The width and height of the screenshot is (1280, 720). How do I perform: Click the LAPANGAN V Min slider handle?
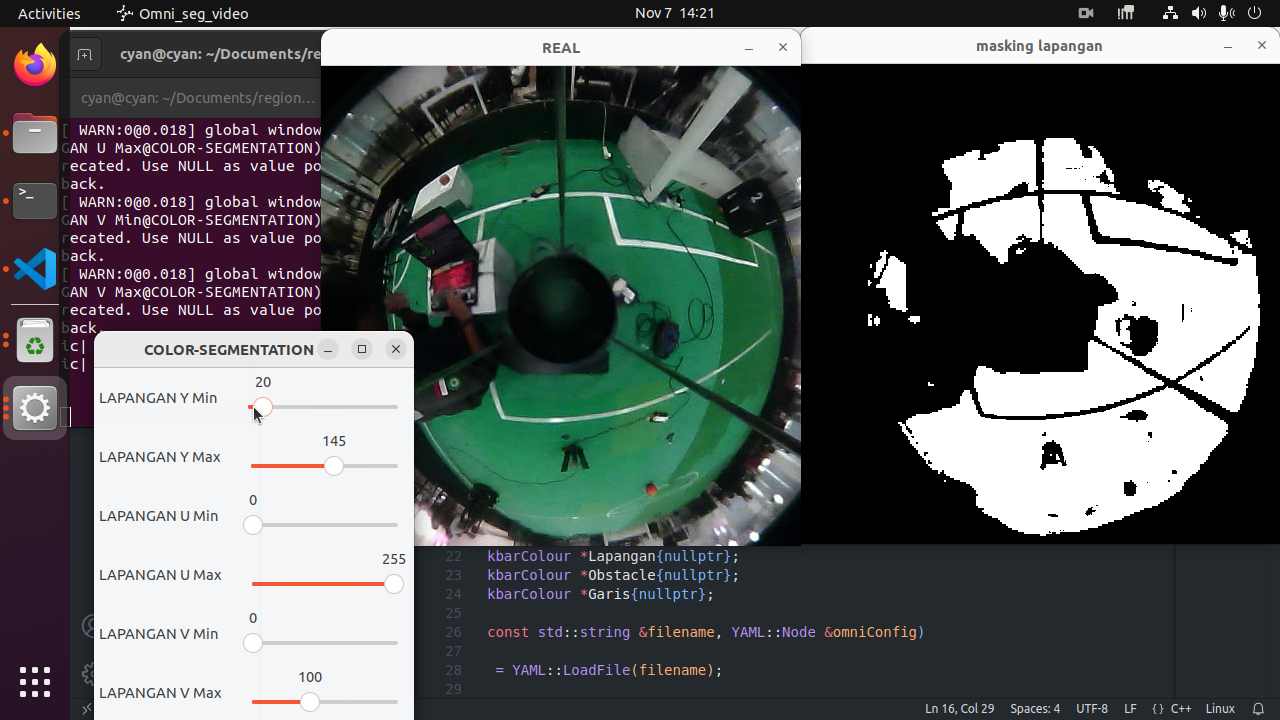[x=253, y=643]
